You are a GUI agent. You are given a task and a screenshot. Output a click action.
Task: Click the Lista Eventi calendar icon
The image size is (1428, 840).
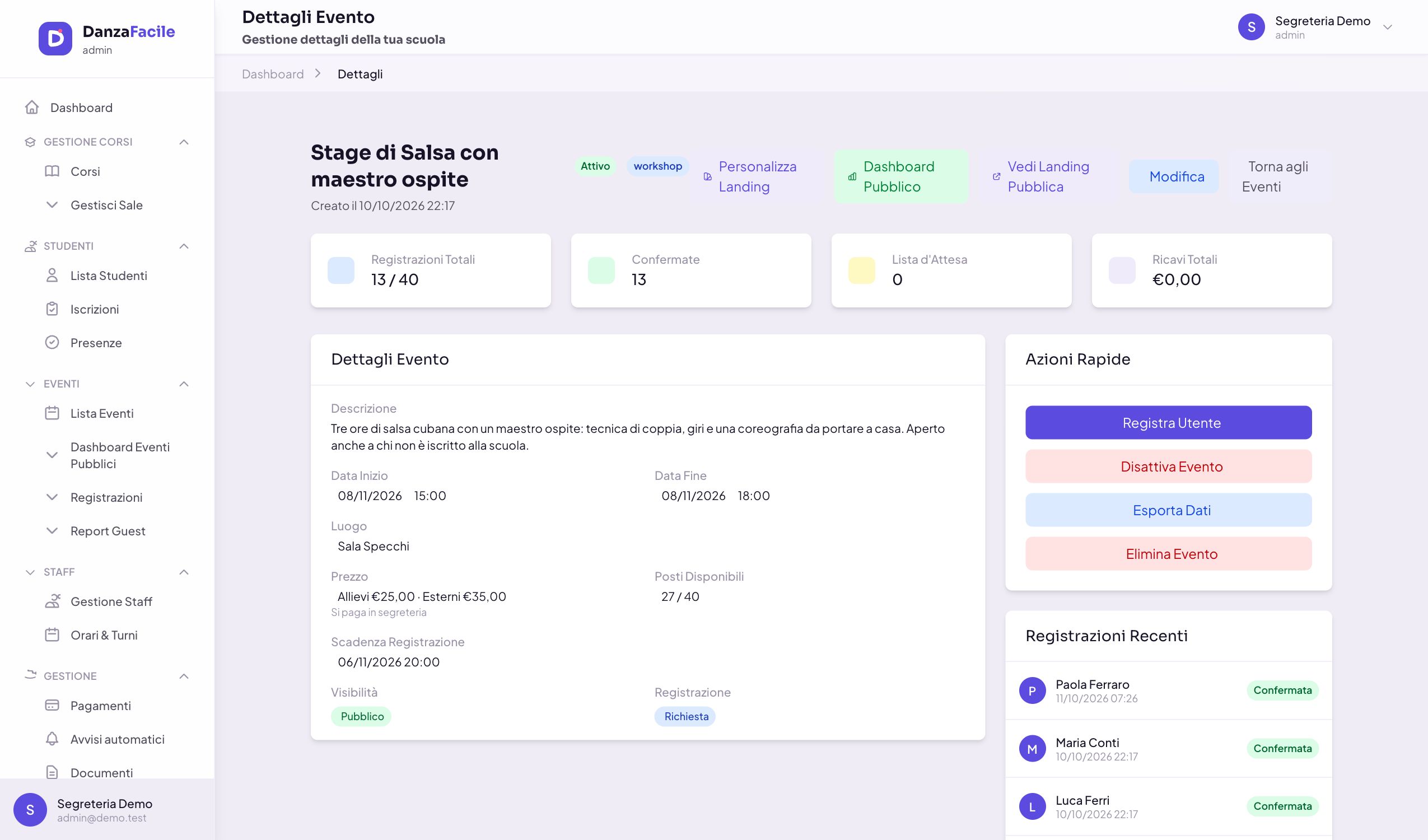[x=52, y=413]
